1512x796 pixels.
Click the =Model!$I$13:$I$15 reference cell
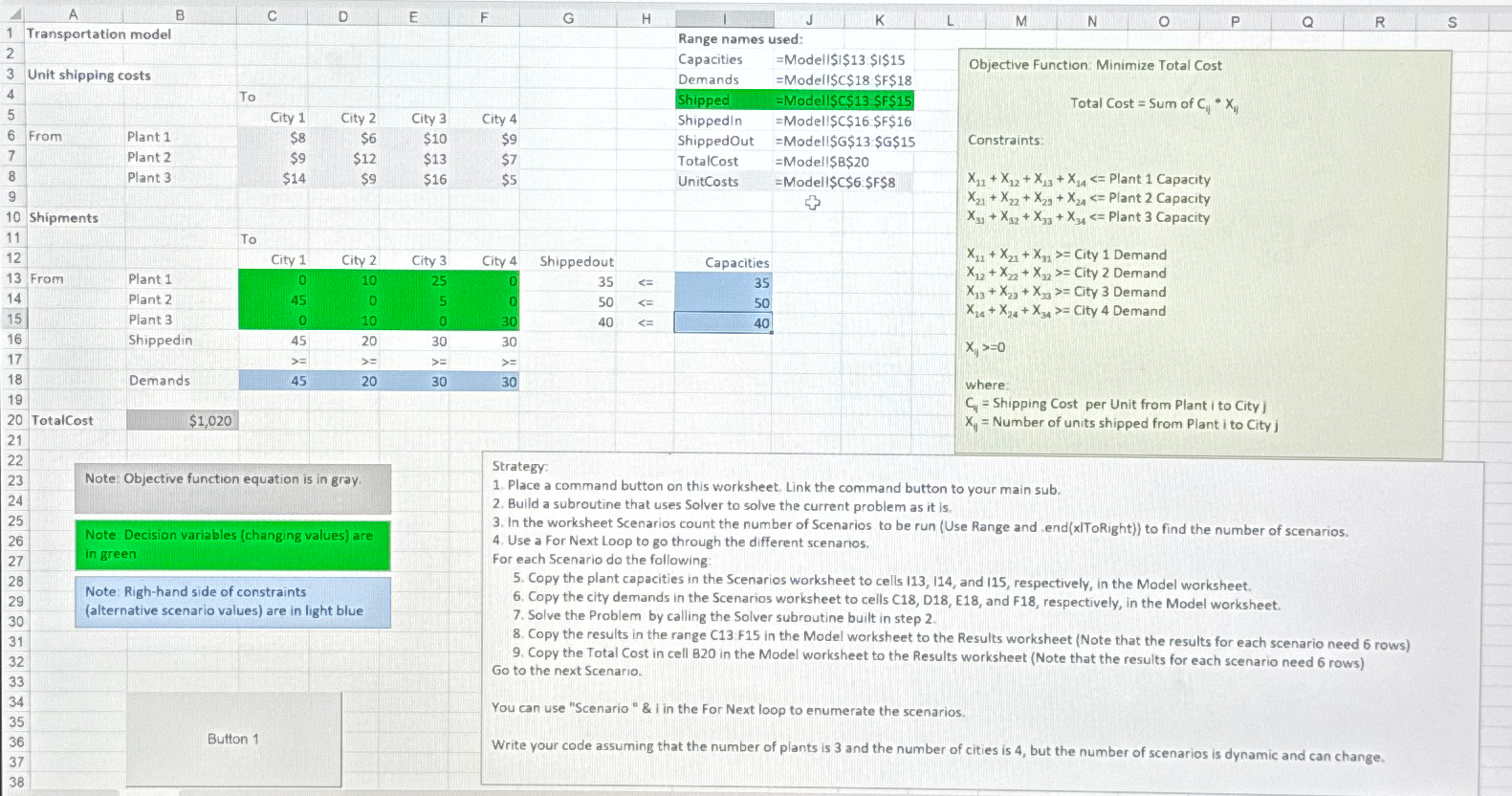tap(841, 59)
